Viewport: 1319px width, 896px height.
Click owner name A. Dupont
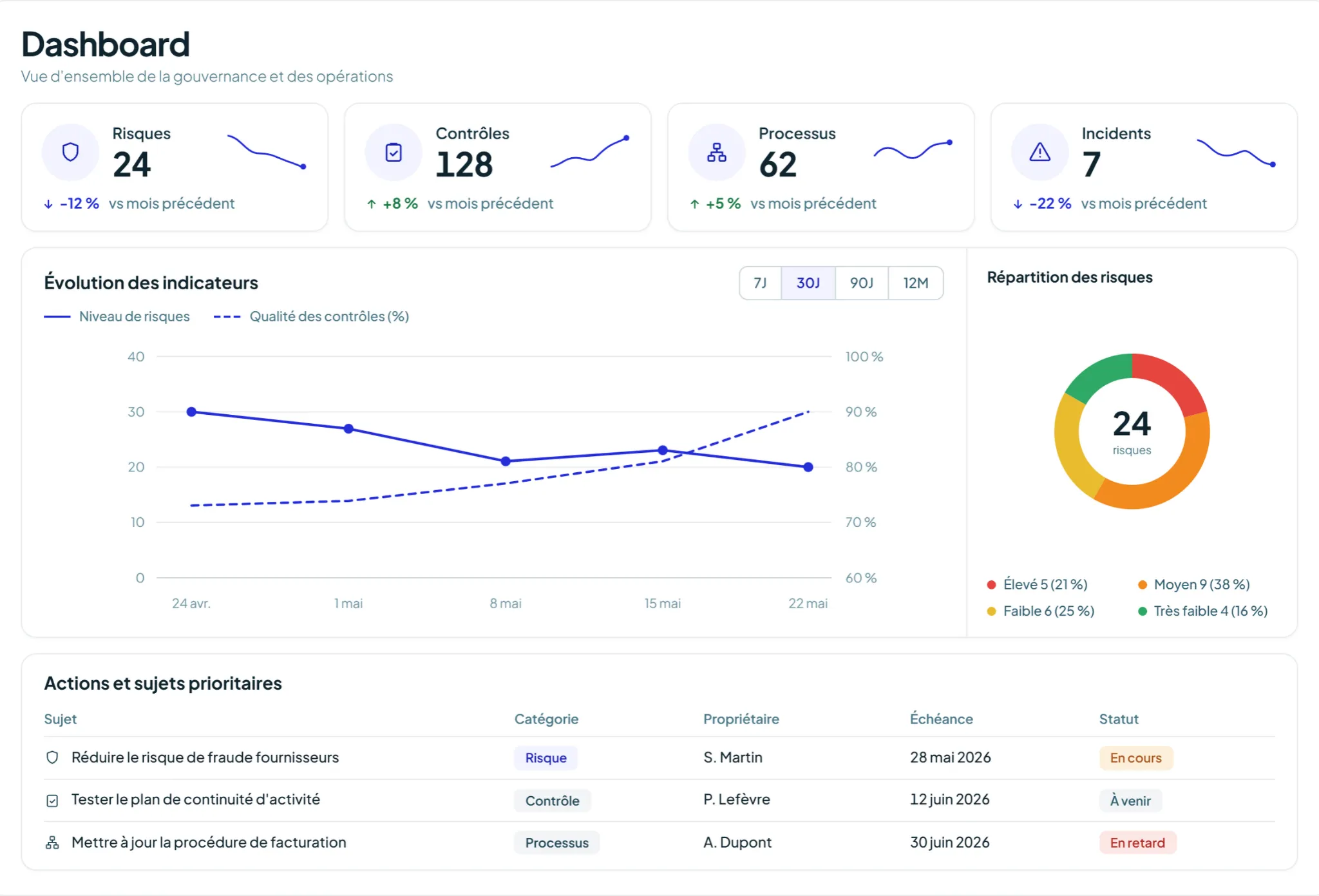pyautogui.click(x=737, y=843)
